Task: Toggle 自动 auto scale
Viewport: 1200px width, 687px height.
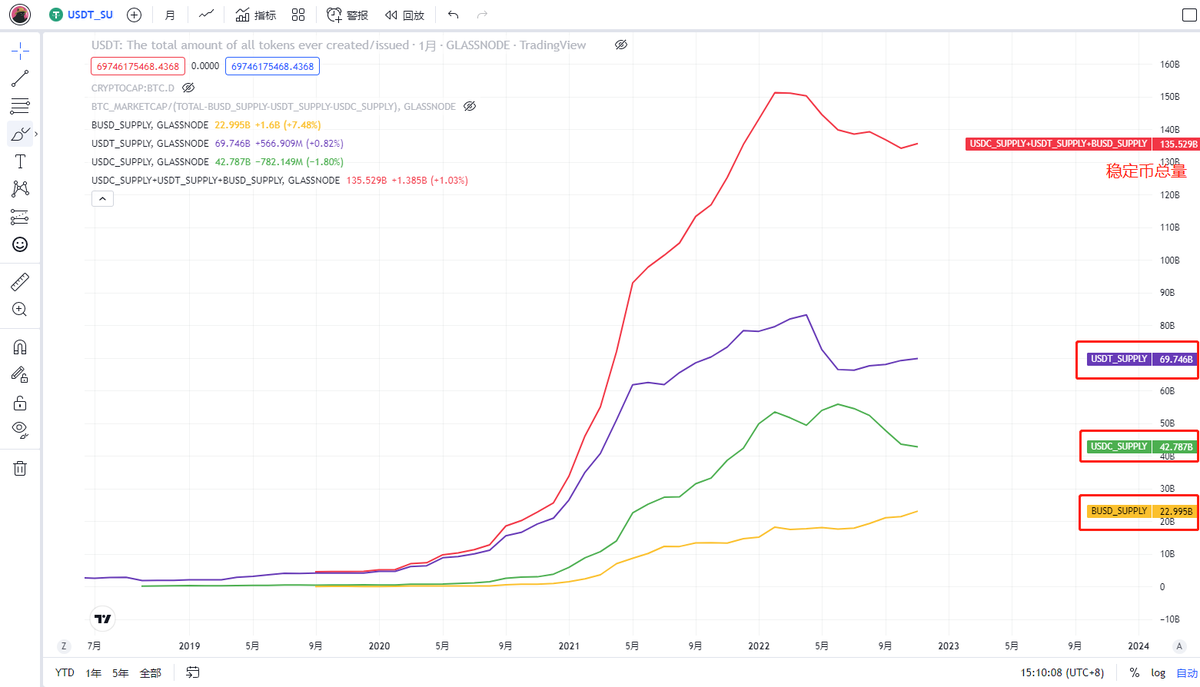Action: (1186, 673)
